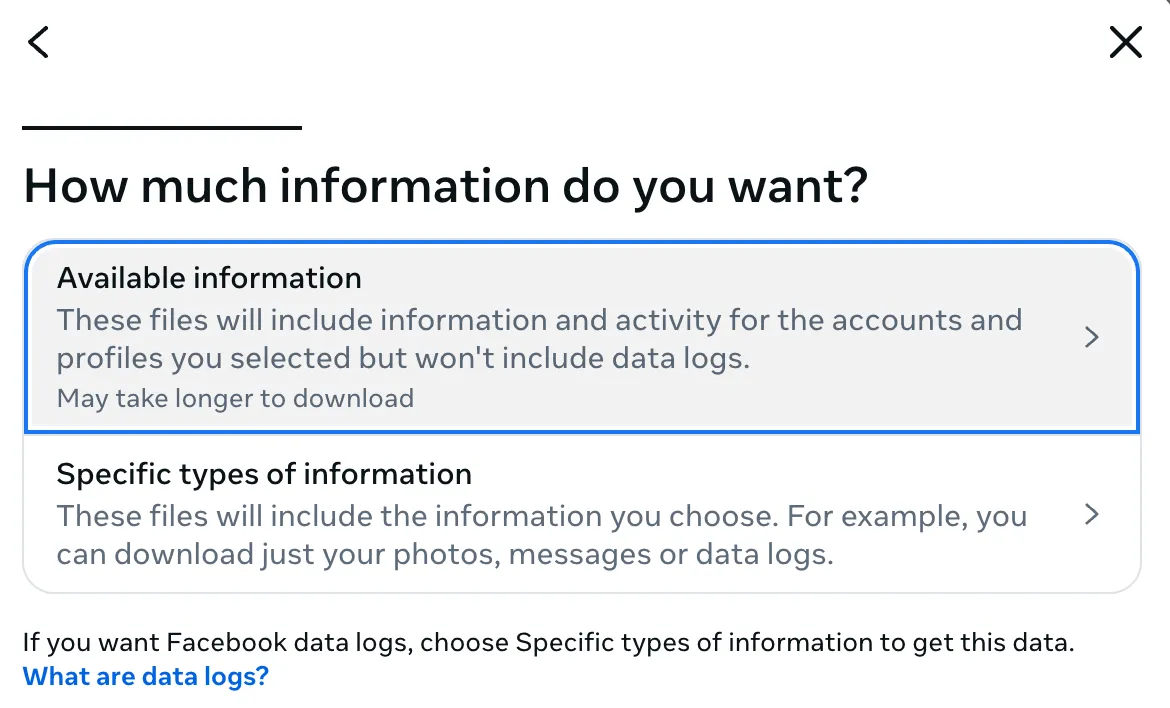
Task: Click the Facebook data logs footer note
Action: point(548,642)
